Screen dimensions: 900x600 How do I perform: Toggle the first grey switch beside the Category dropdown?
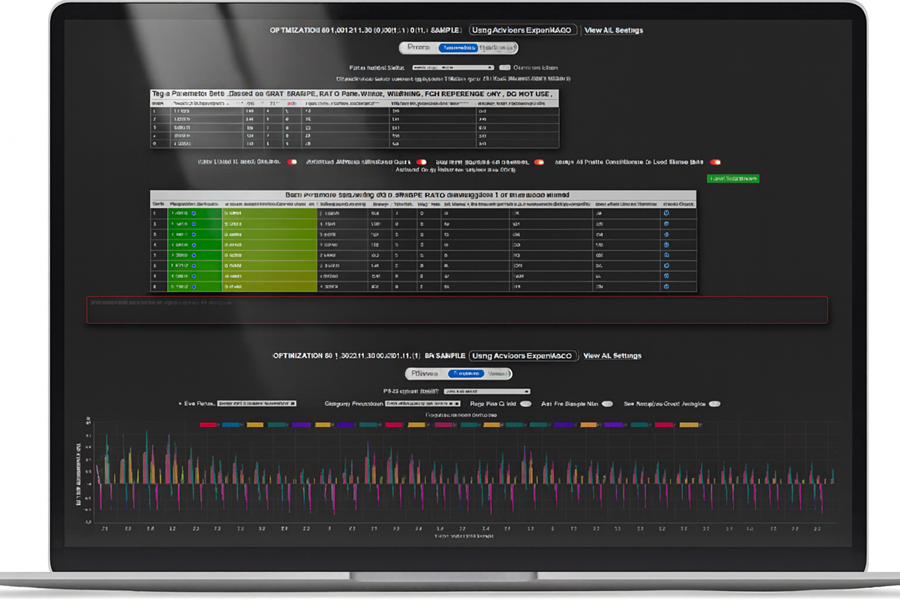[525, 404]
